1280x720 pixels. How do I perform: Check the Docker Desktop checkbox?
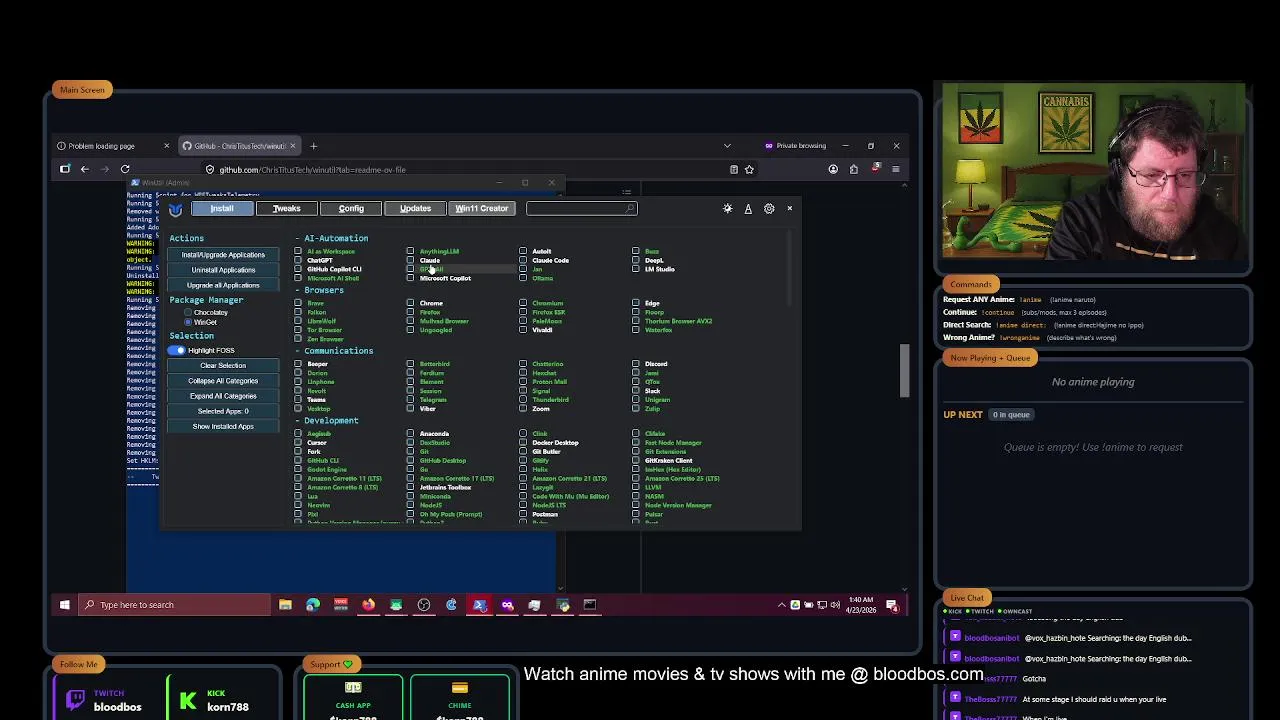pos(523,443)
